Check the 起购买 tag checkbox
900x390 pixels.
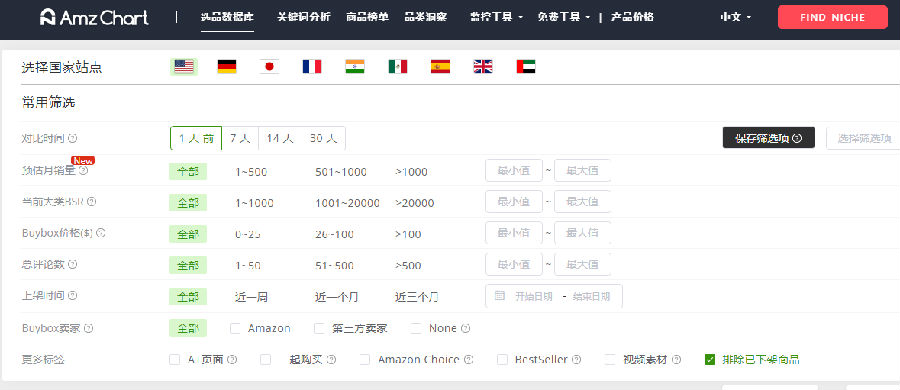(x=265, y=360)
